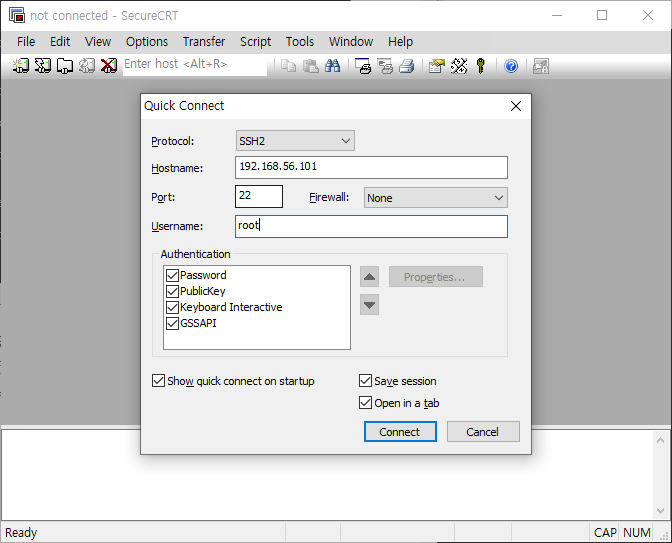Click the Username label
672x543 pixels.
click(177, 226)
